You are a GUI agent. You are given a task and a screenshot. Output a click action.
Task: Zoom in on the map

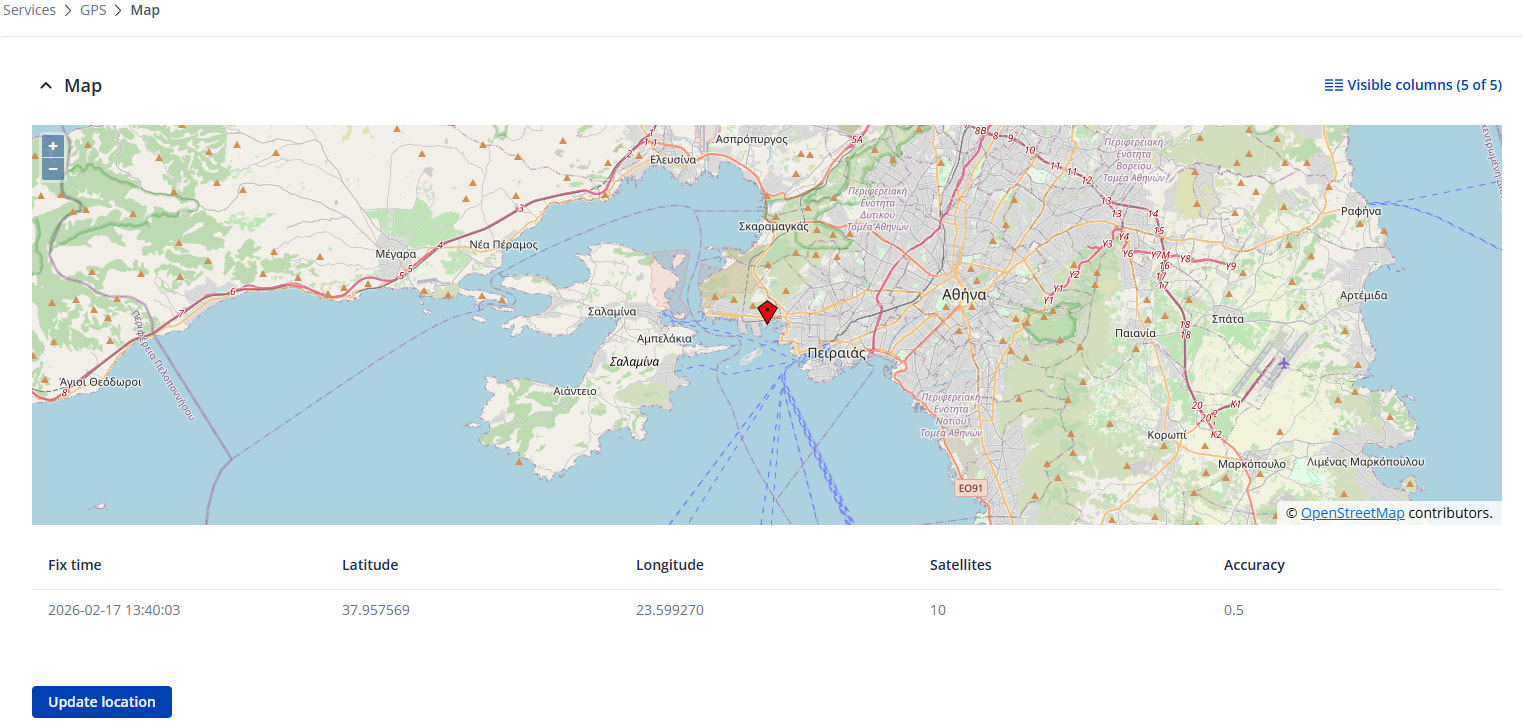click(53, 146)
